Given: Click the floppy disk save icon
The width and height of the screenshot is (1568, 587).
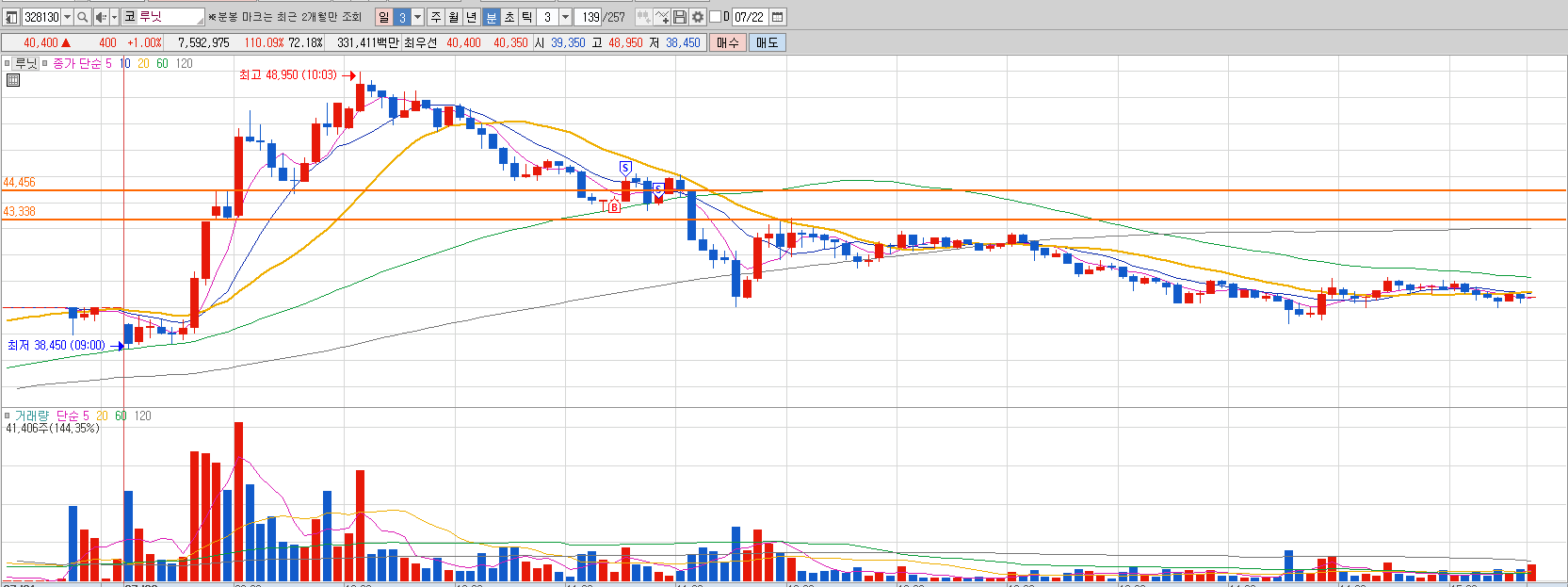Looking at the screenshot, I should [679, 17].
